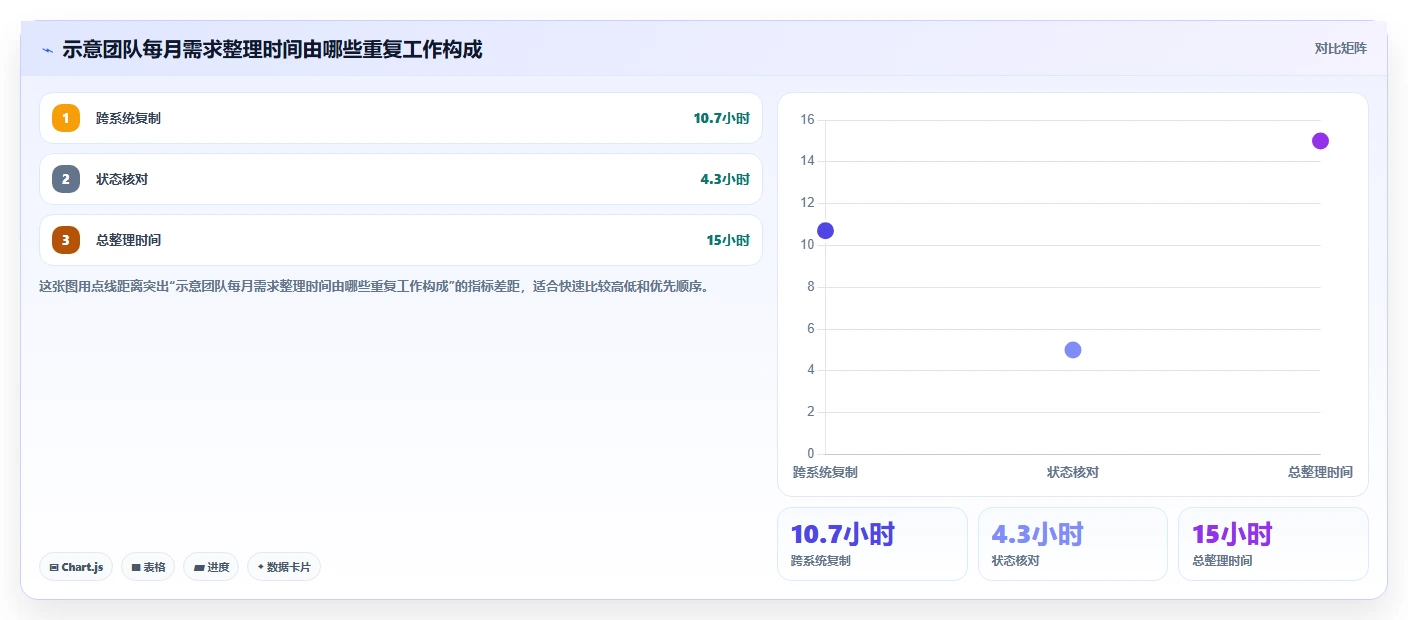Click the y-axis tick label 2
The image size is (1408, 620).
coord(811,412)
